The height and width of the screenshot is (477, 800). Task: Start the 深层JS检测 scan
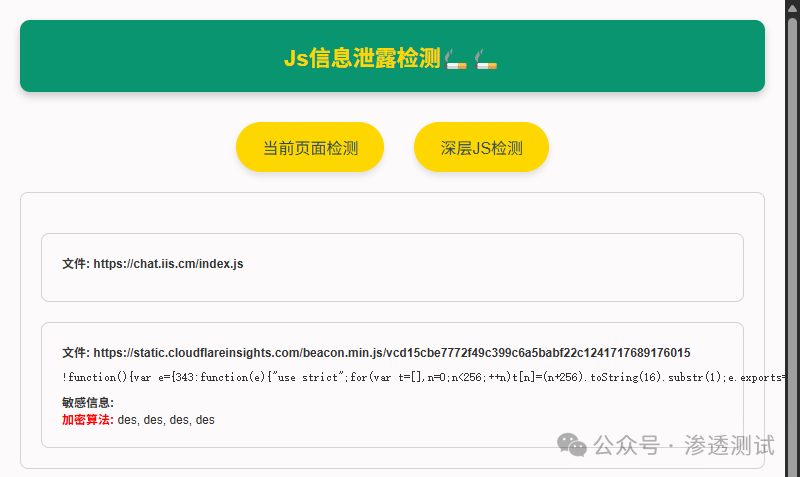tap(481, 148)
